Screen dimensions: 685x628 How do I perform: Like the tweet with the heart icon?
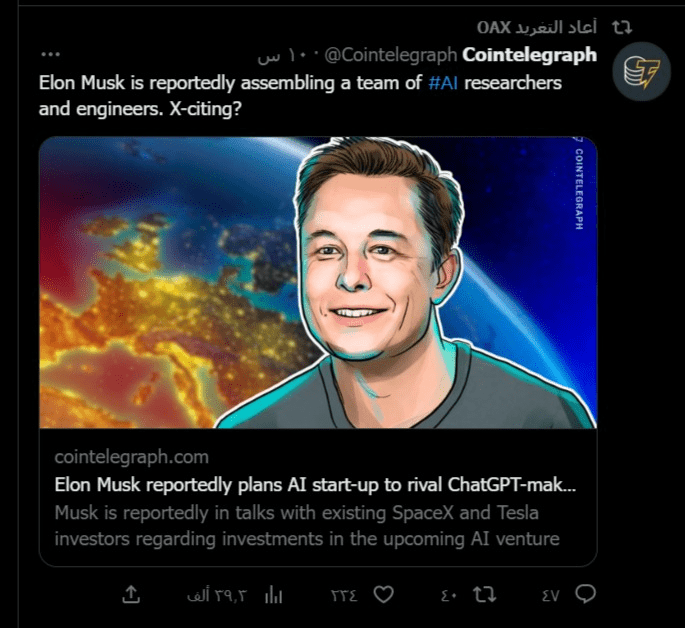(x=384, y=594)
